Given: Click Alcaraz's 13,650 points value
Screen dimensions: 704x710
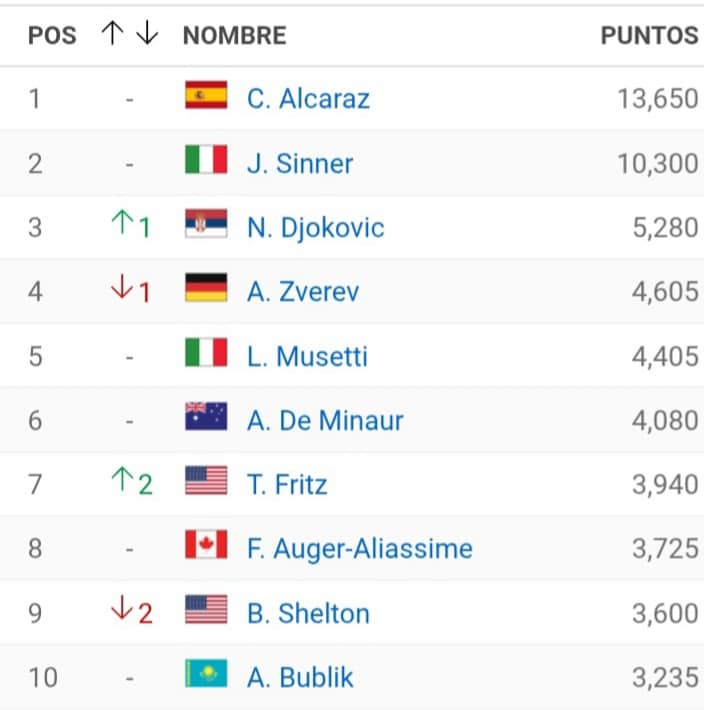Looking at the screenshot, I should click(658, 98).
